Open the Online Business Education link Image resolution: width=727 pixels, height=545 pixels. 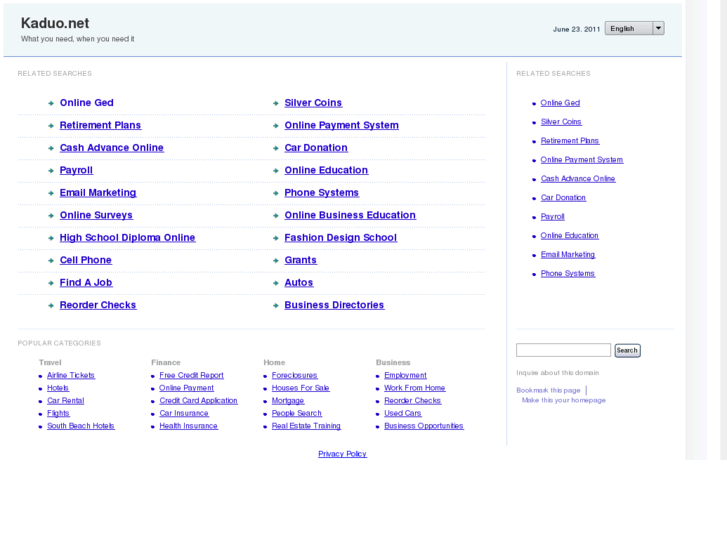[x=350, y=215]
